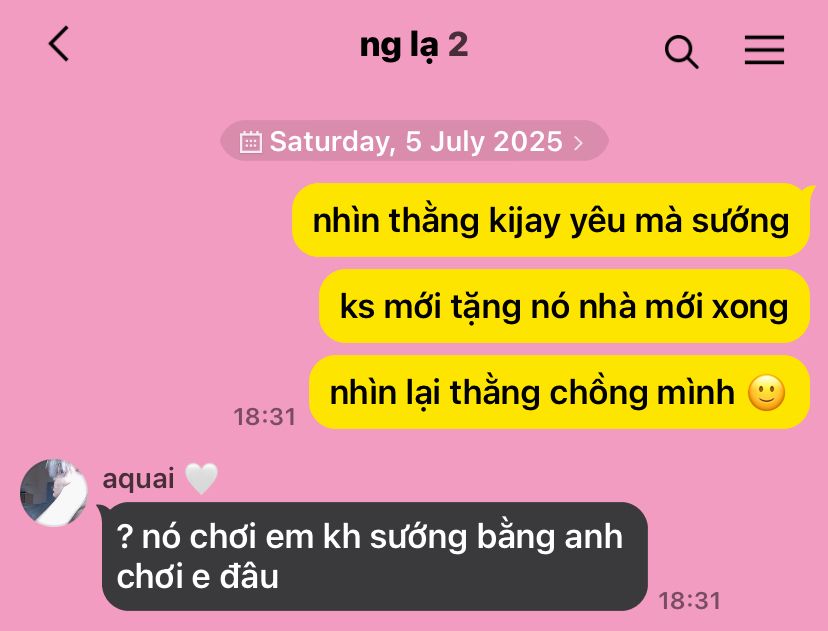Click the question mark starting aquai's reply
This screenshot has width=828, height=631.
(x=124, y=536)
